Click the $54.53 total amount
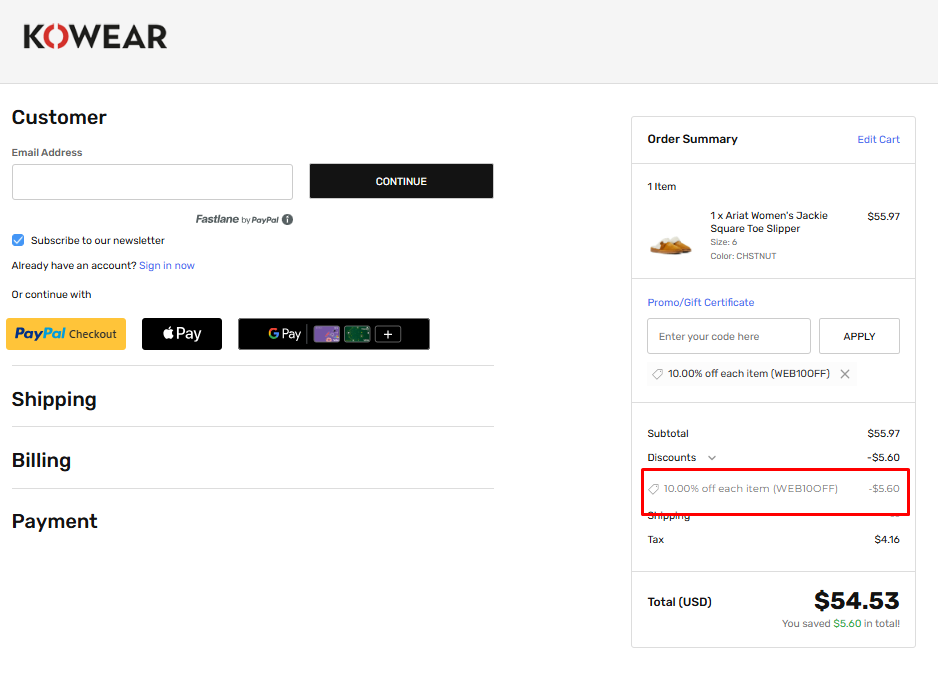Viewport: 938px width, 679px height. [857, 601]
